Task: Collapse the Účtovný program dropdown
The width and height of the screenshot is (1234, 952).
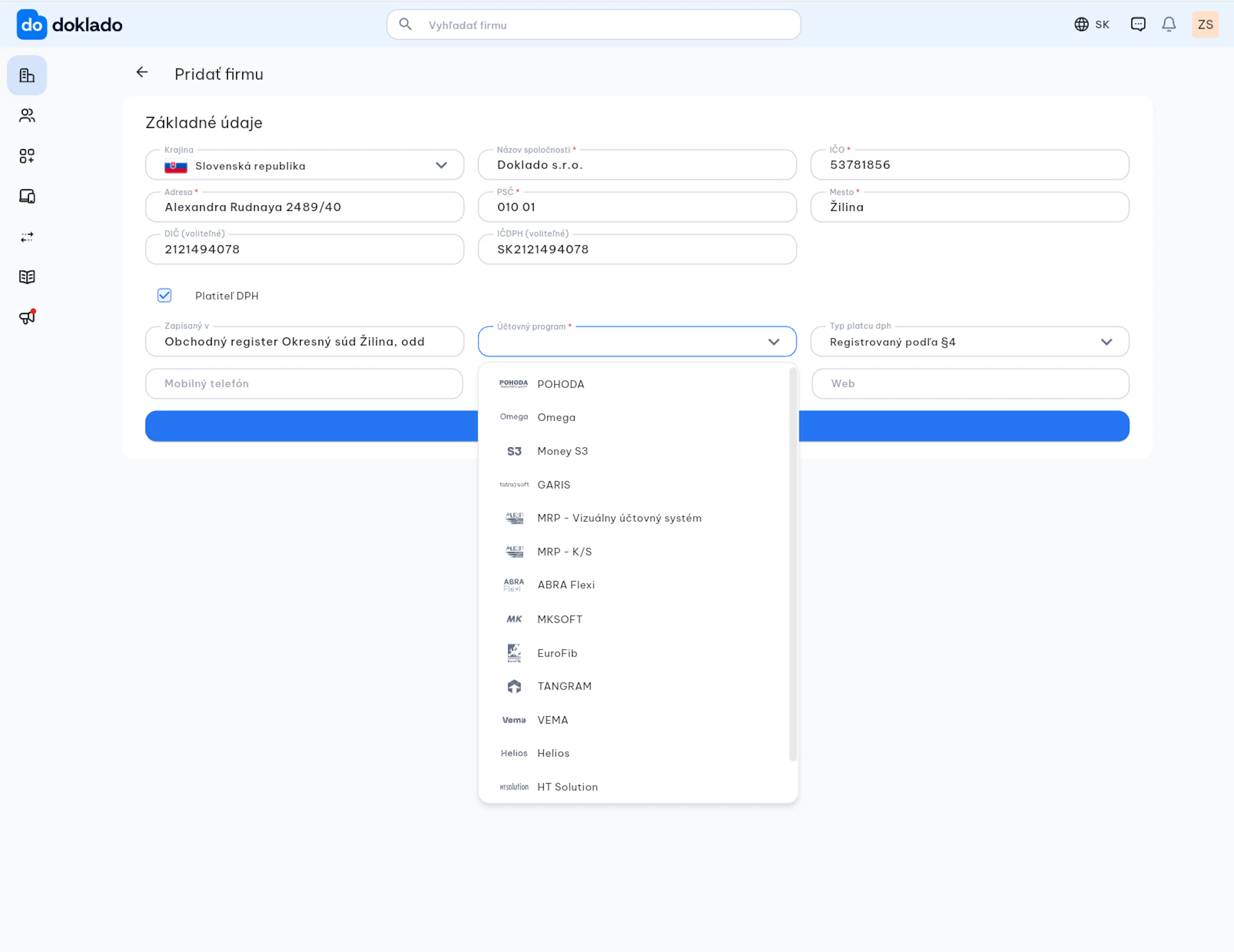Action: pos(637,341)
